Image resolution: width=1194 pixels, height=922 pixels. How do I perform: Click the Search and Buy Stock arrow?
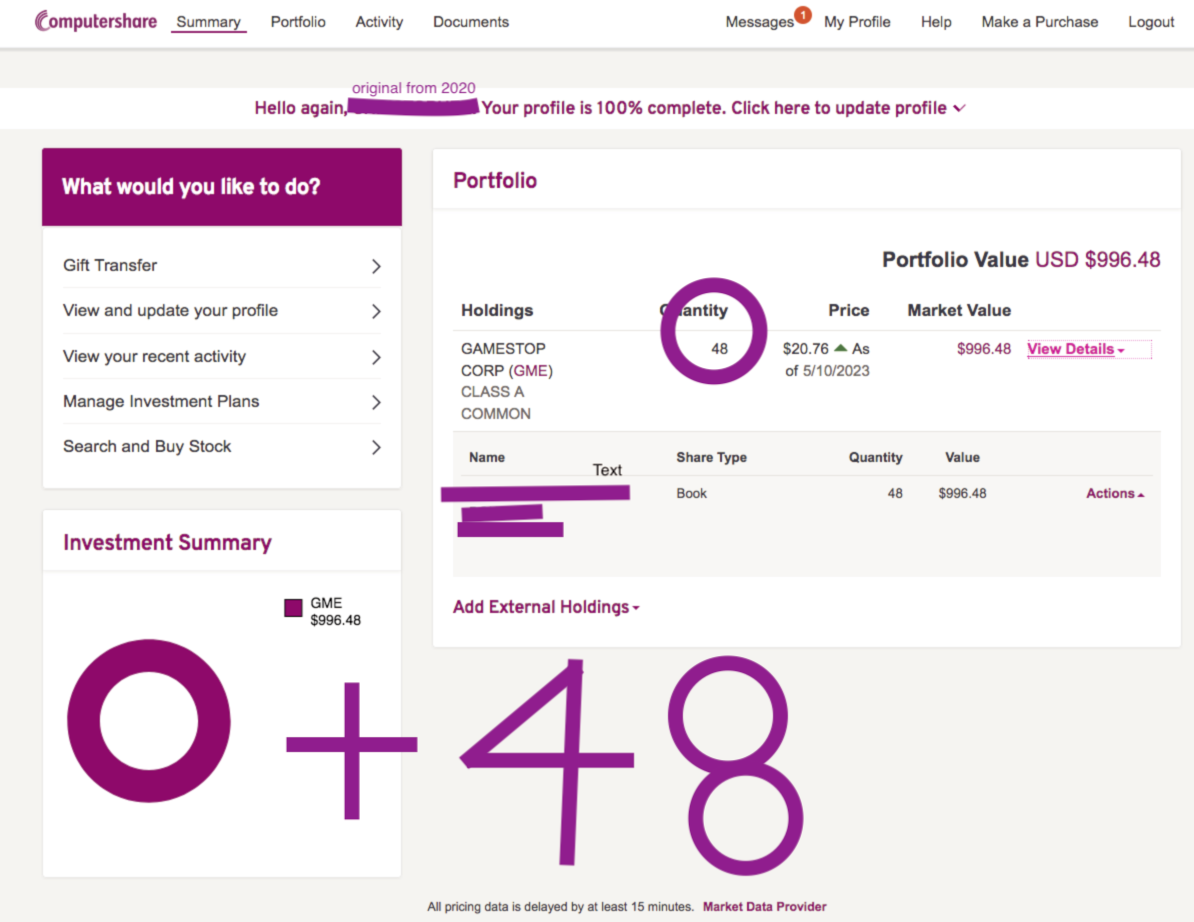[x=376, y=447]
